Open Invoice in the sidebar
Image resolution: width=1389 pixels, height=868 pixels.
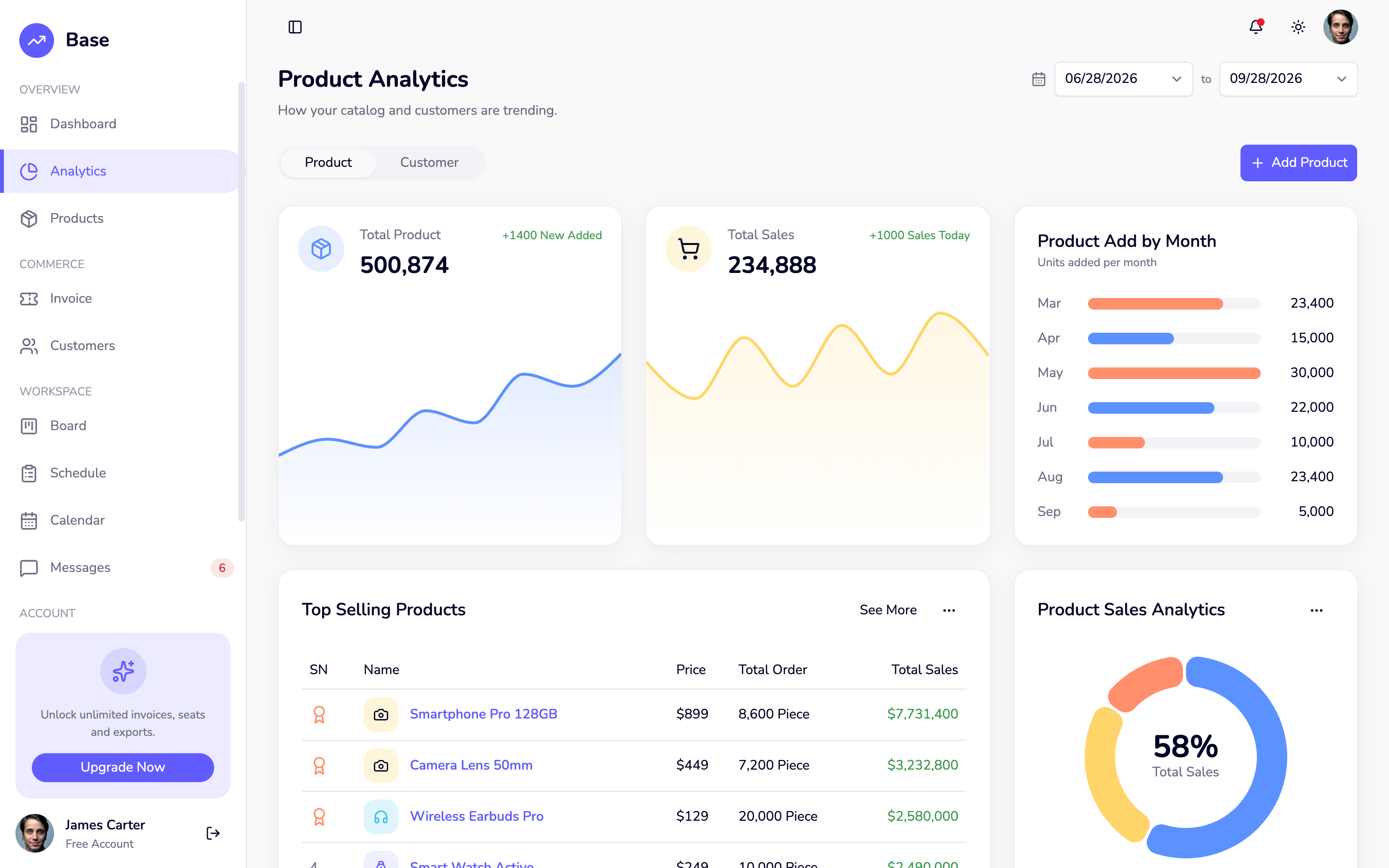pos(119,298)
